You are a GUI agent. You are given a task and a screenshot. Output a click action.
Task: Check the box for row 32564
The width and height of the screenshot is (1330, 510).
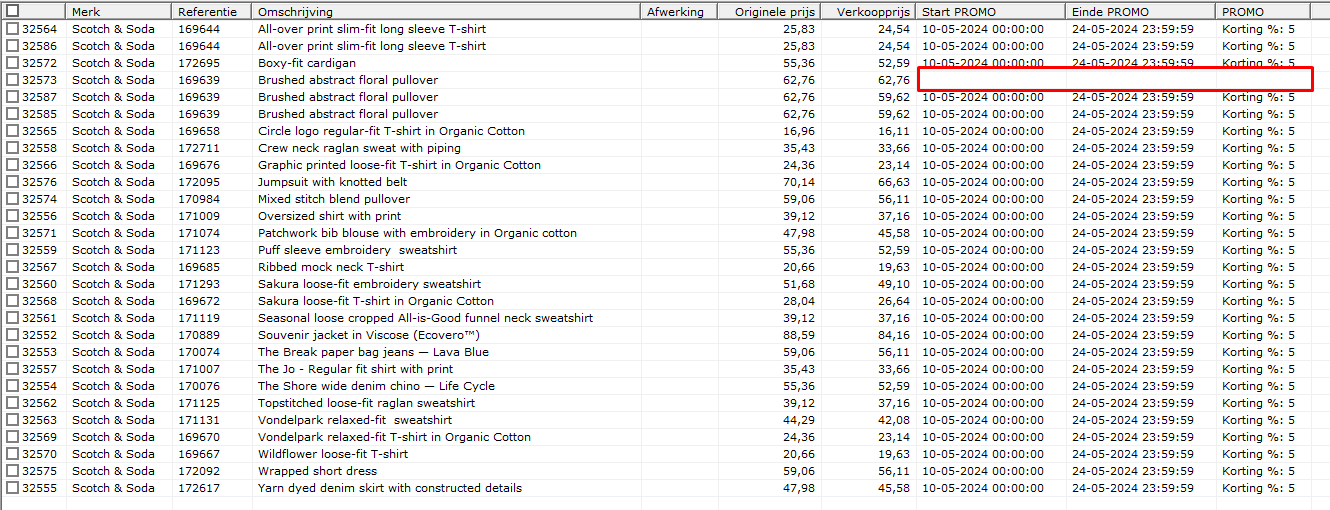[x=12, y=29]
